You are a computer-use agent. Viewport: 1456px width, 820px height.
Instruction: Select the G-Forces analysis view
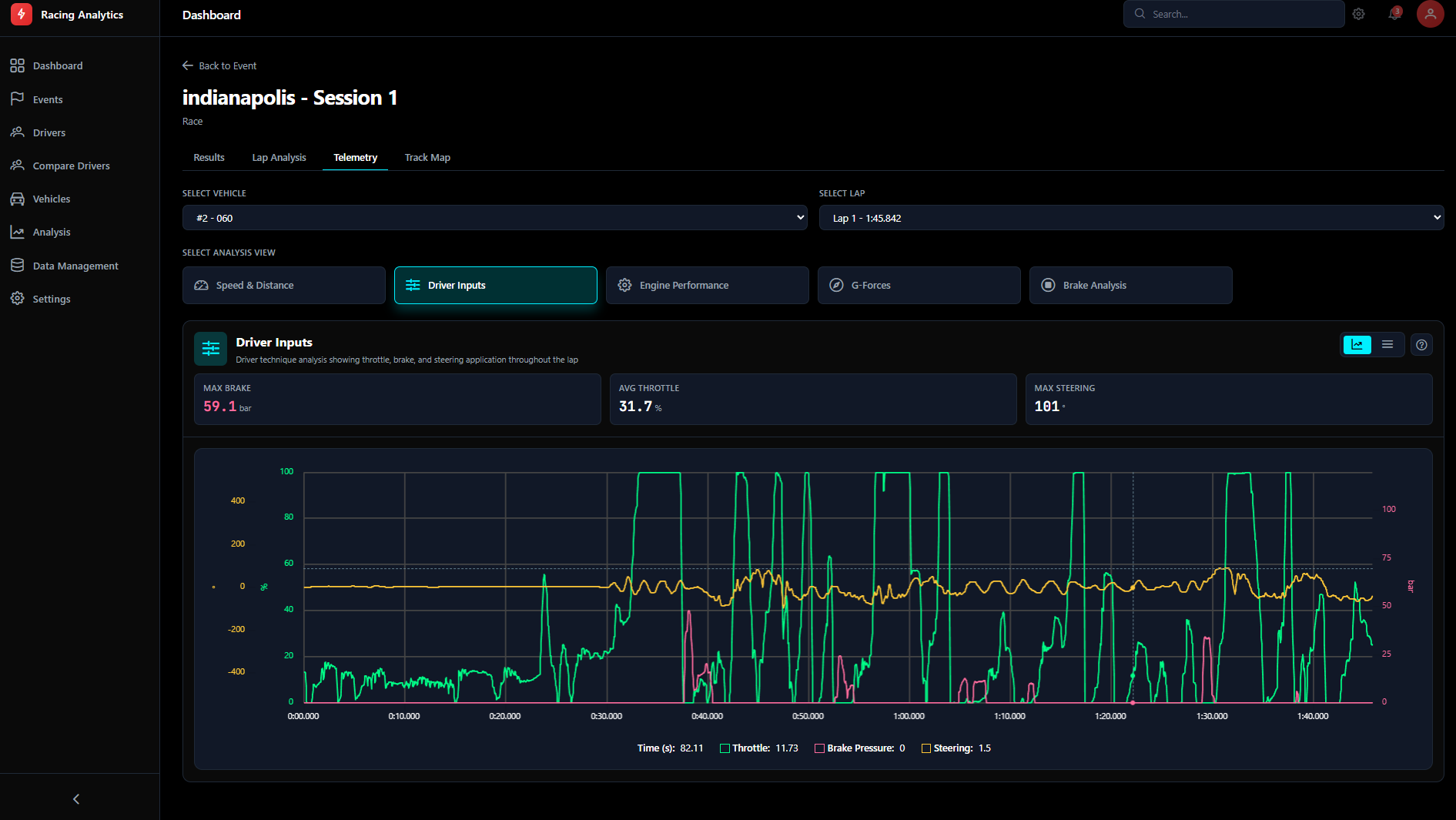tap(919, 286)
